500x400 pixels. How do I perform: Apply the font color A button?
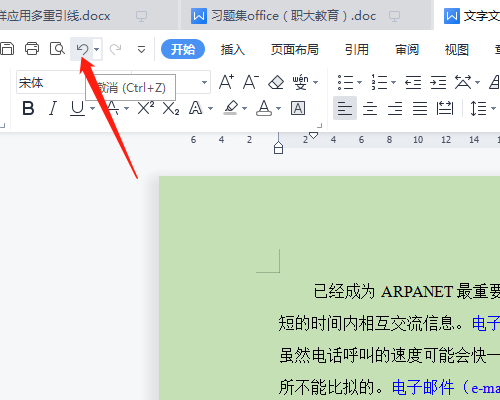(264, 108)
